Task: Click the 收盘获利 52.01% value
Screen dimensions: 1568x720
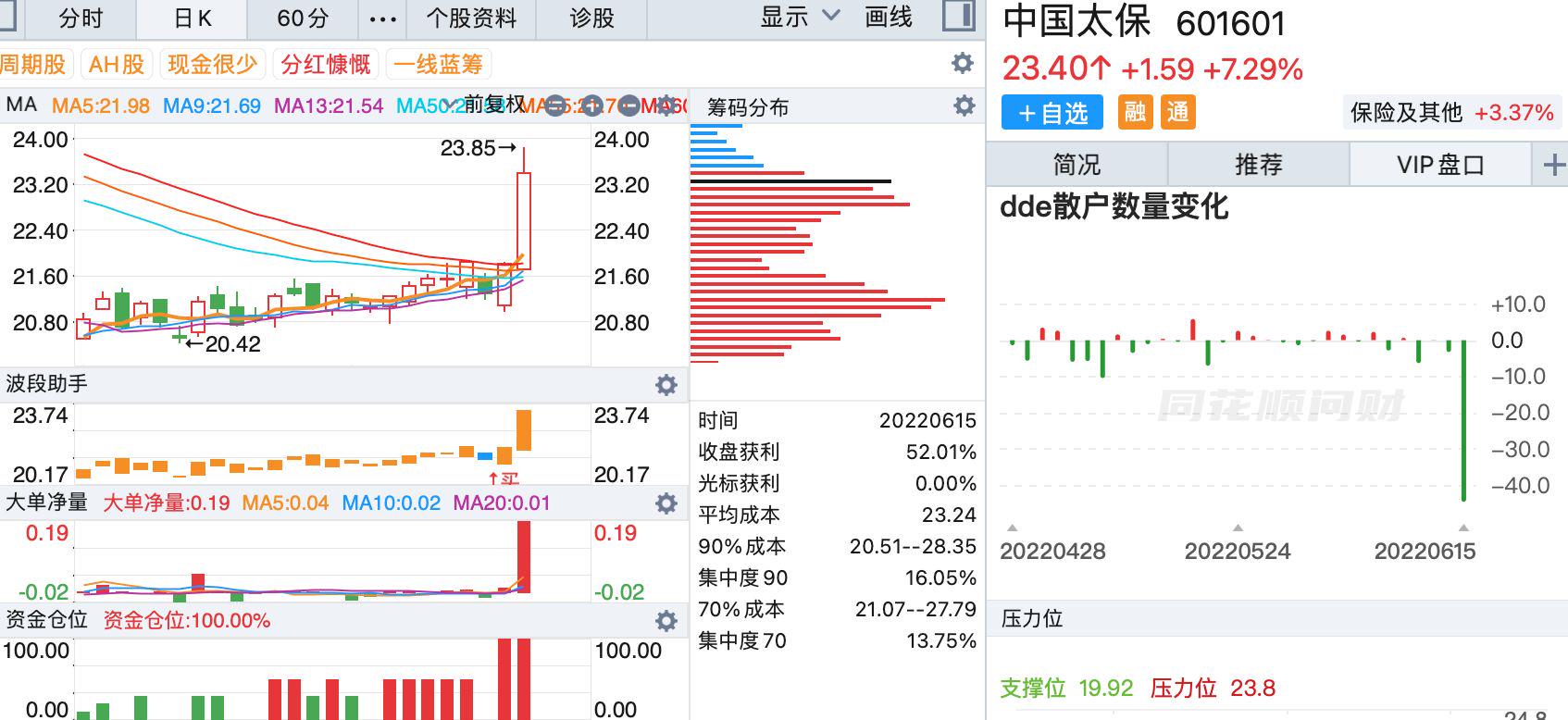Action: pyautogui.click(x=940, y=452)
